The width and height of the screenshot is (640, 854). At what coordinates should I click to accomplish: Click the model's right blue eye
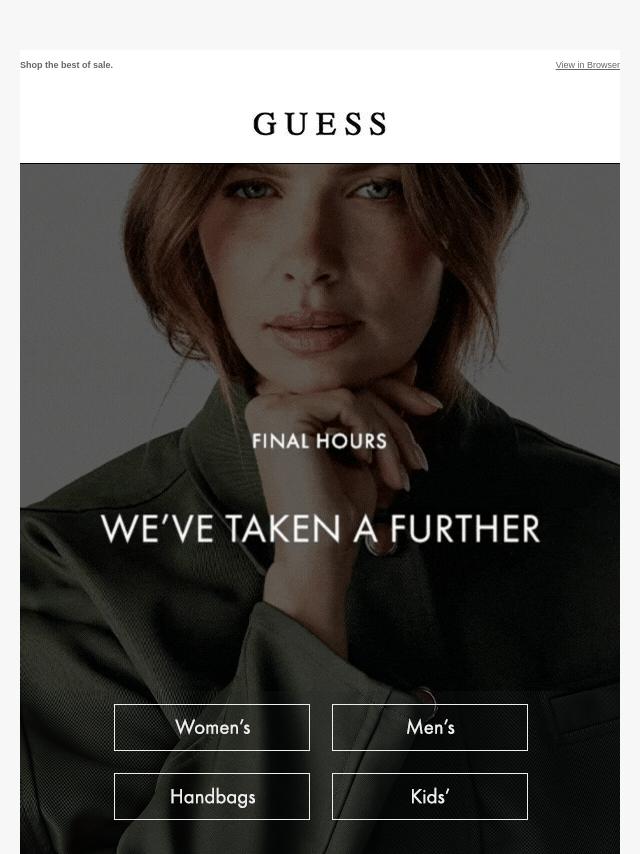377,190
